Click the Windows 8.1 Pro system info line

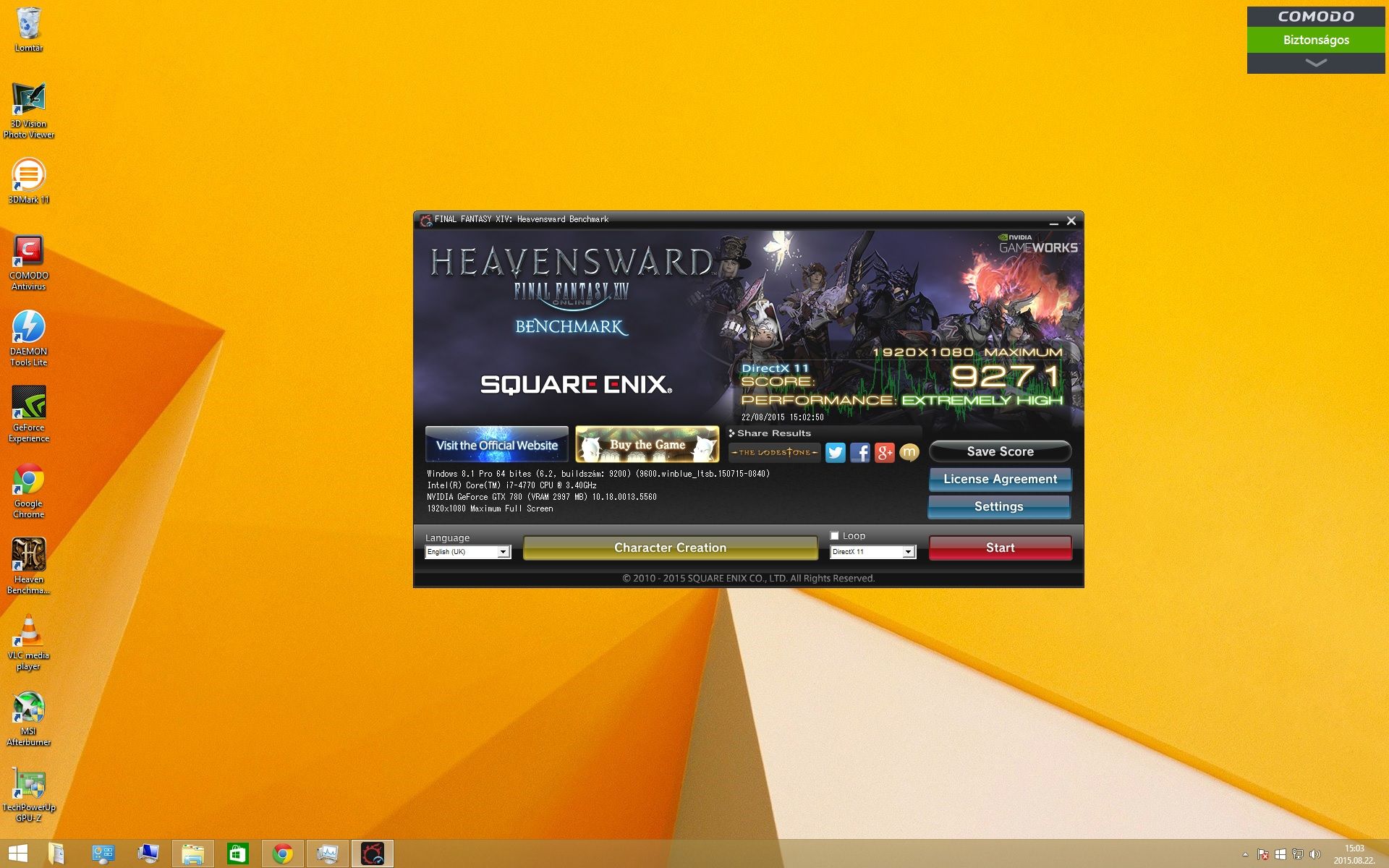click(x=598, y=474)
